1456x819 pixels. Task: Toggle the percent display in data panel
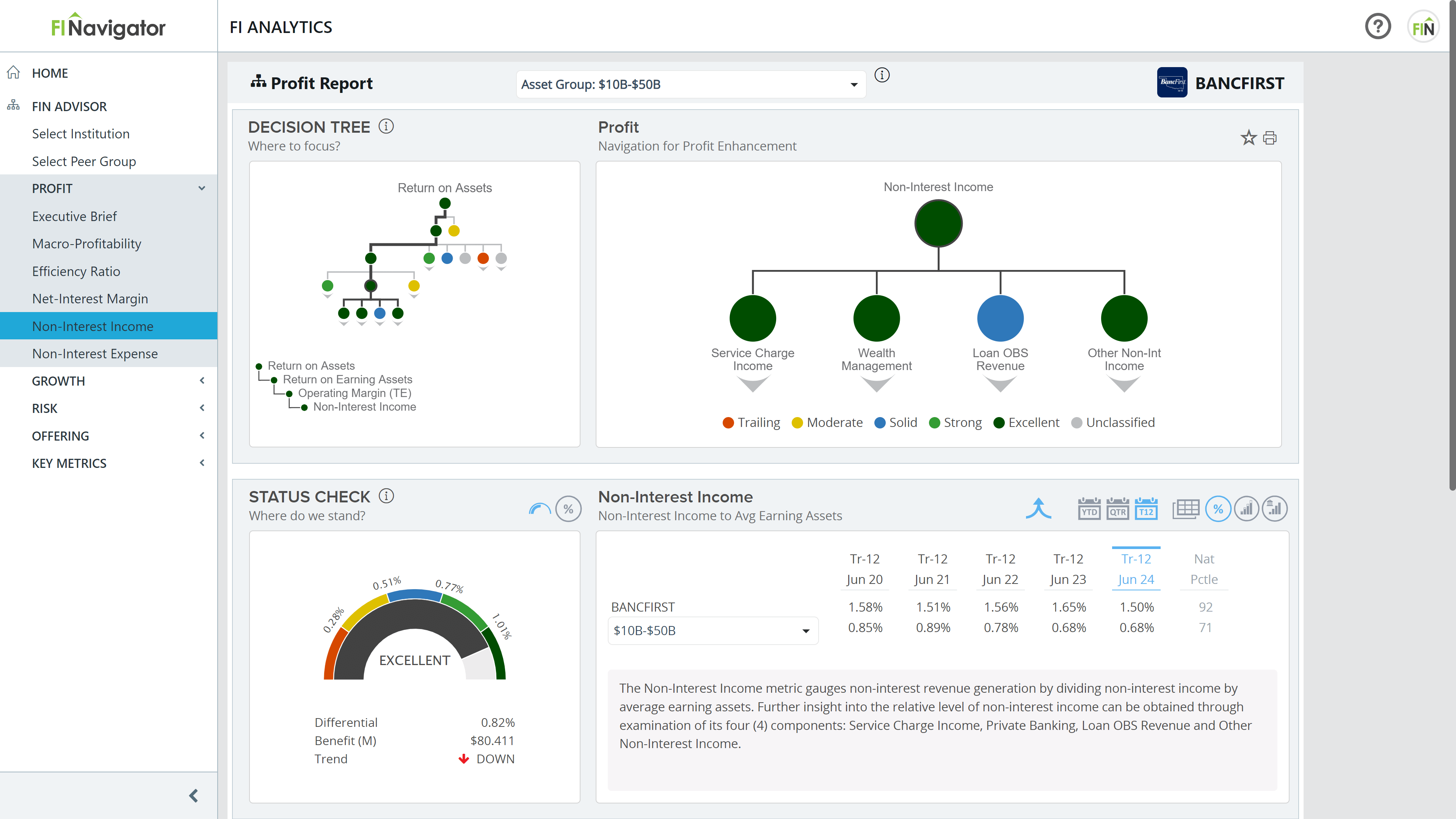pyautogui.click(x=1218, y=509)
